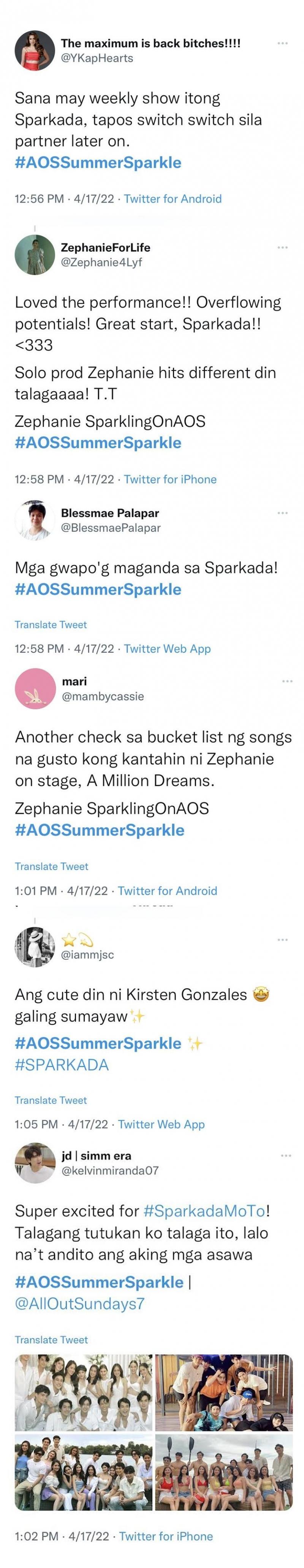Open more options on jd simm era tweet
The width and height of the screenshot is (304, 1568).
[286, 1155]
